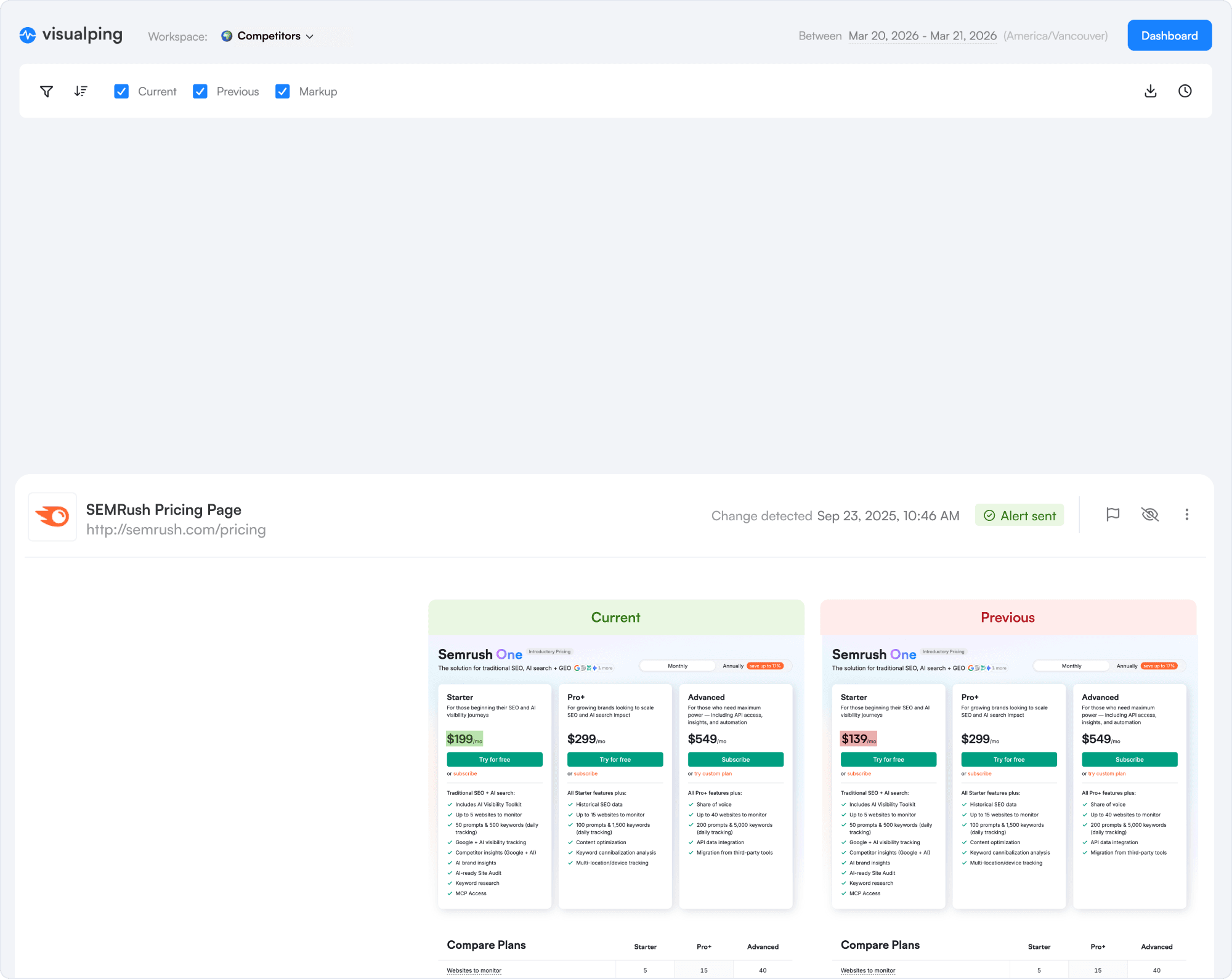Open the history clock icon

click(x=1185, y=91)
